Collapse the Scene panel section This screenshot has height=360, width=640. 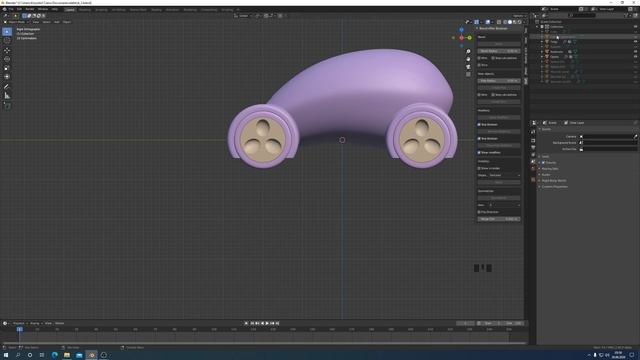coord(540,129)
